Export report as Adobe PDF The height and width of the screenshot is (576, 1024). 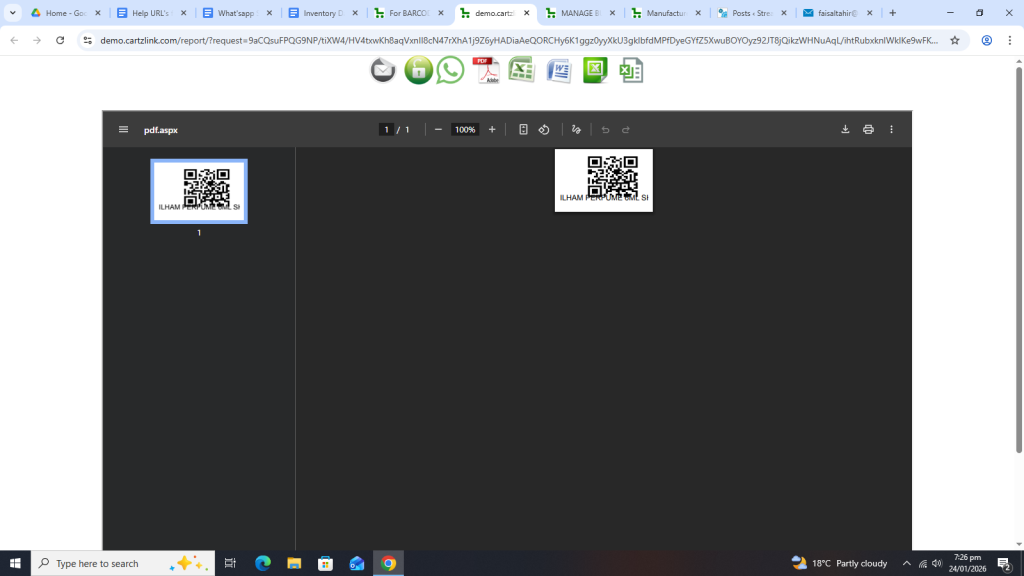tap(486, 70)
